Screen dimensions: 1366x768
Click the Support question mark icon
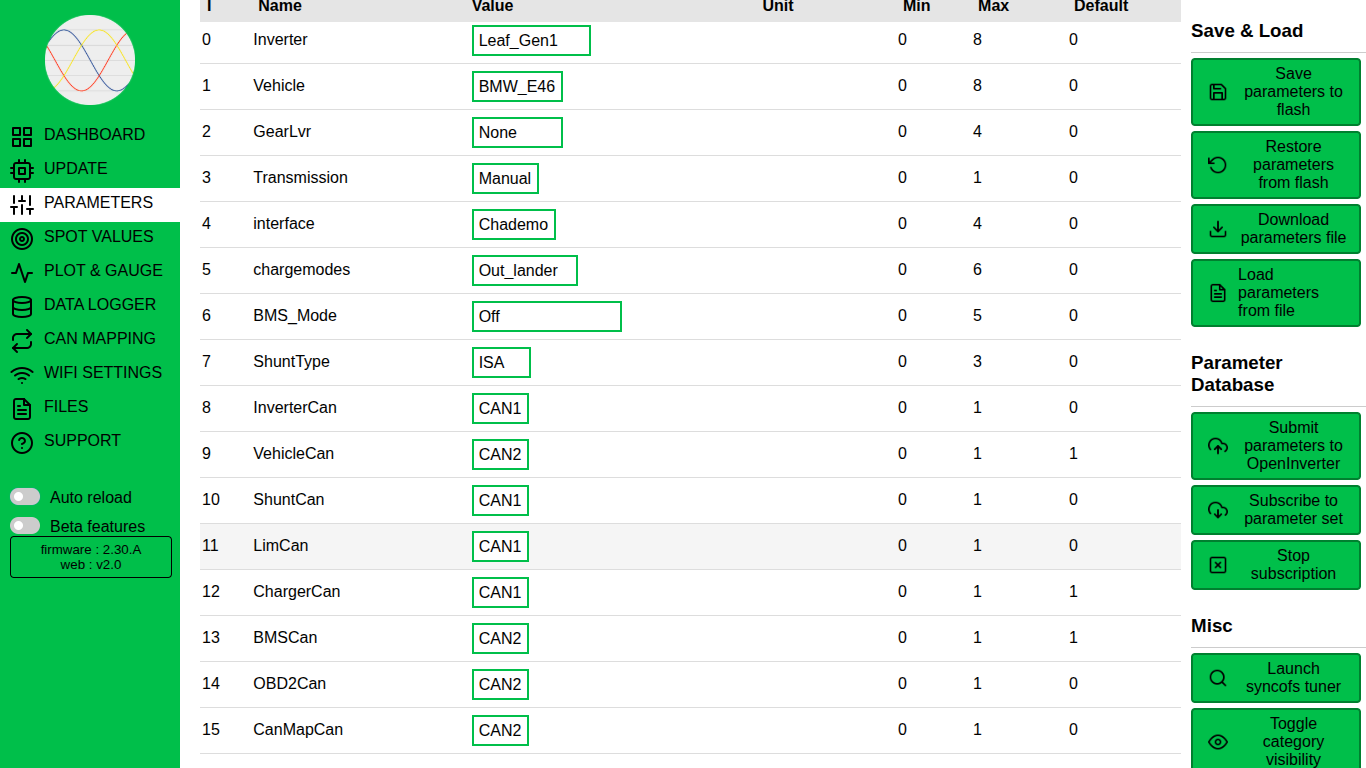tap(22, 442)
